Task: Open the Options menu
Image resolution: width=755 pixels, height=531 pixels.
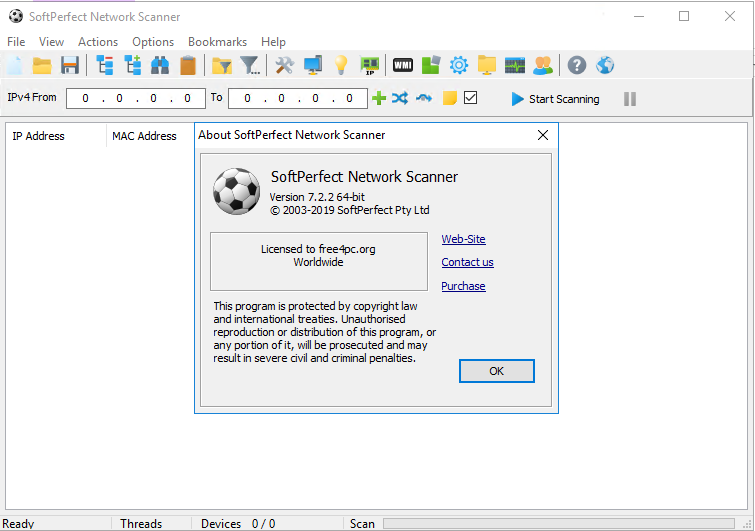Action: 153,42
